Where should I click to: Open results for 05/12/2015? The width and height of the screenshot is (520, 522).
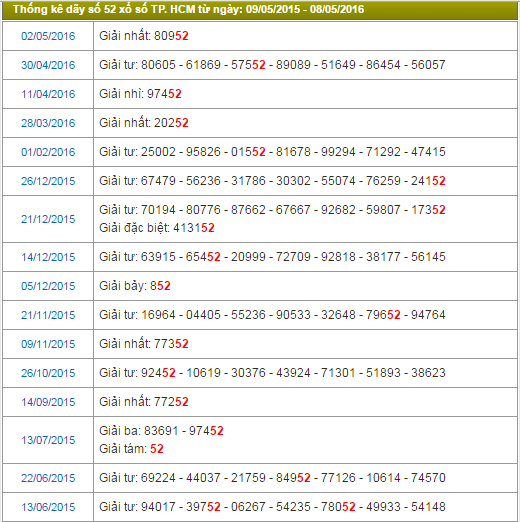pos(48,286)
